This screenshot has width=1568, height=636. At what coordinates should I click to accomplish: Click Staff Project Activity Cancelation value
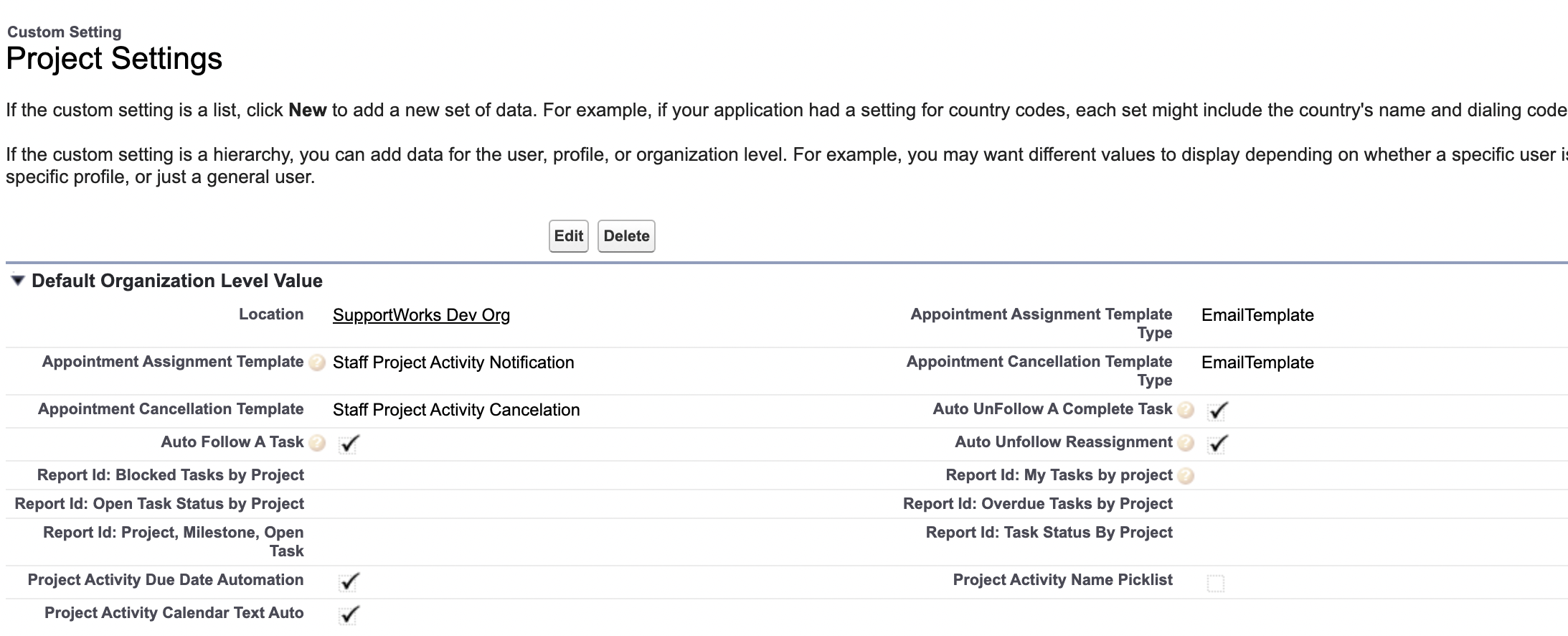(x=456, y=410)
